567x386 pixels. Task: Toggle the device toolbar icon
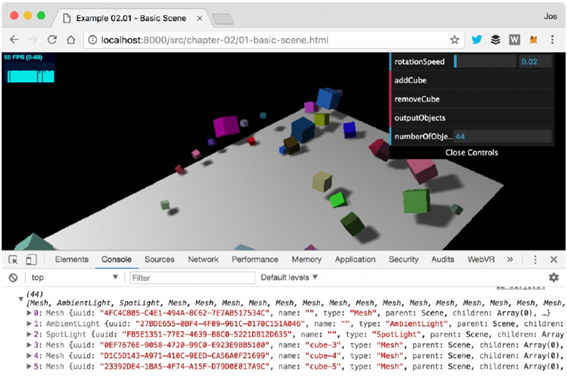(x=31, y=259)
